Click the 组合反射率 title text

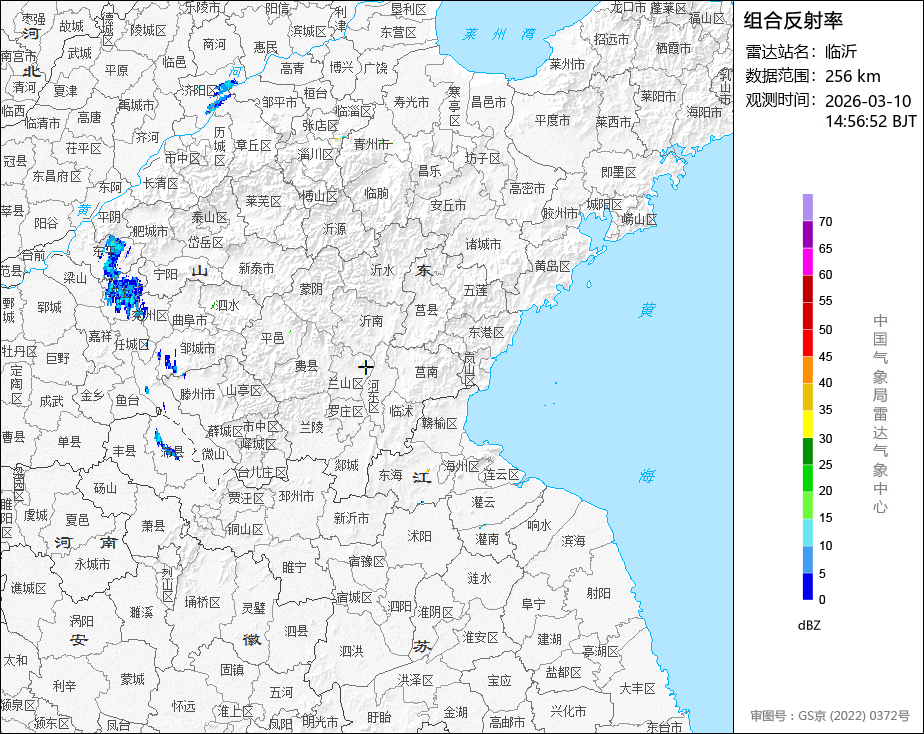point(793,21)
